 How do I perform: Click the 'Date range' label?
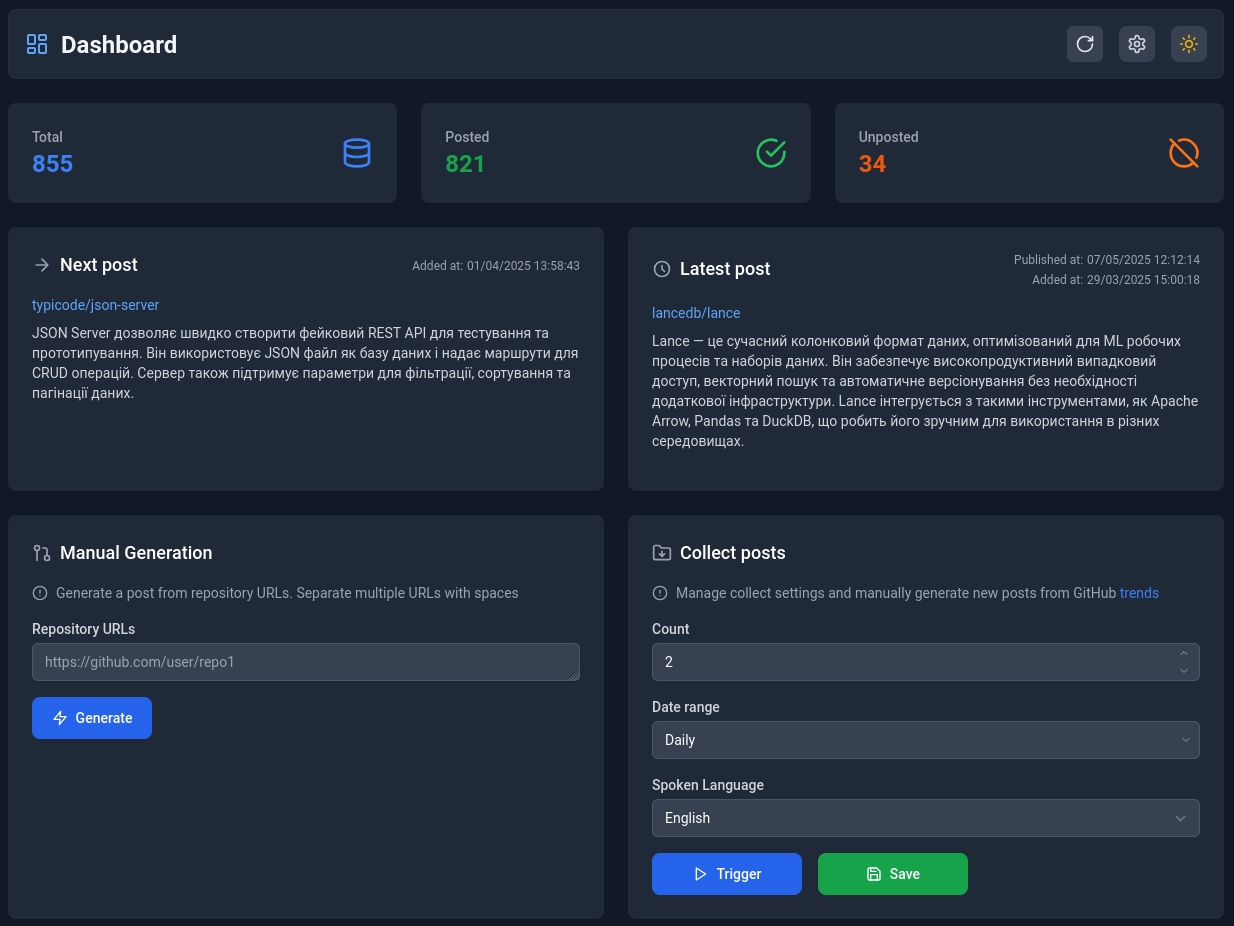(x=686, y=707)
